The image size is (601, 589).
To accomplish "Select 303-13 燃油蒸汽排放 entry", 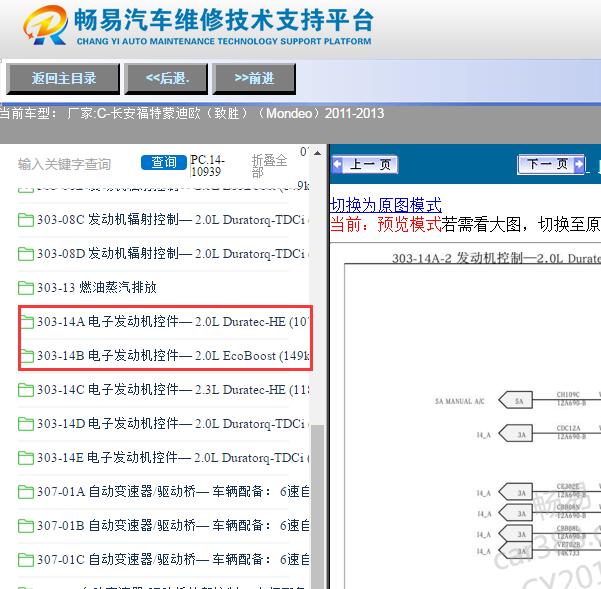I will tap(97, 288).
